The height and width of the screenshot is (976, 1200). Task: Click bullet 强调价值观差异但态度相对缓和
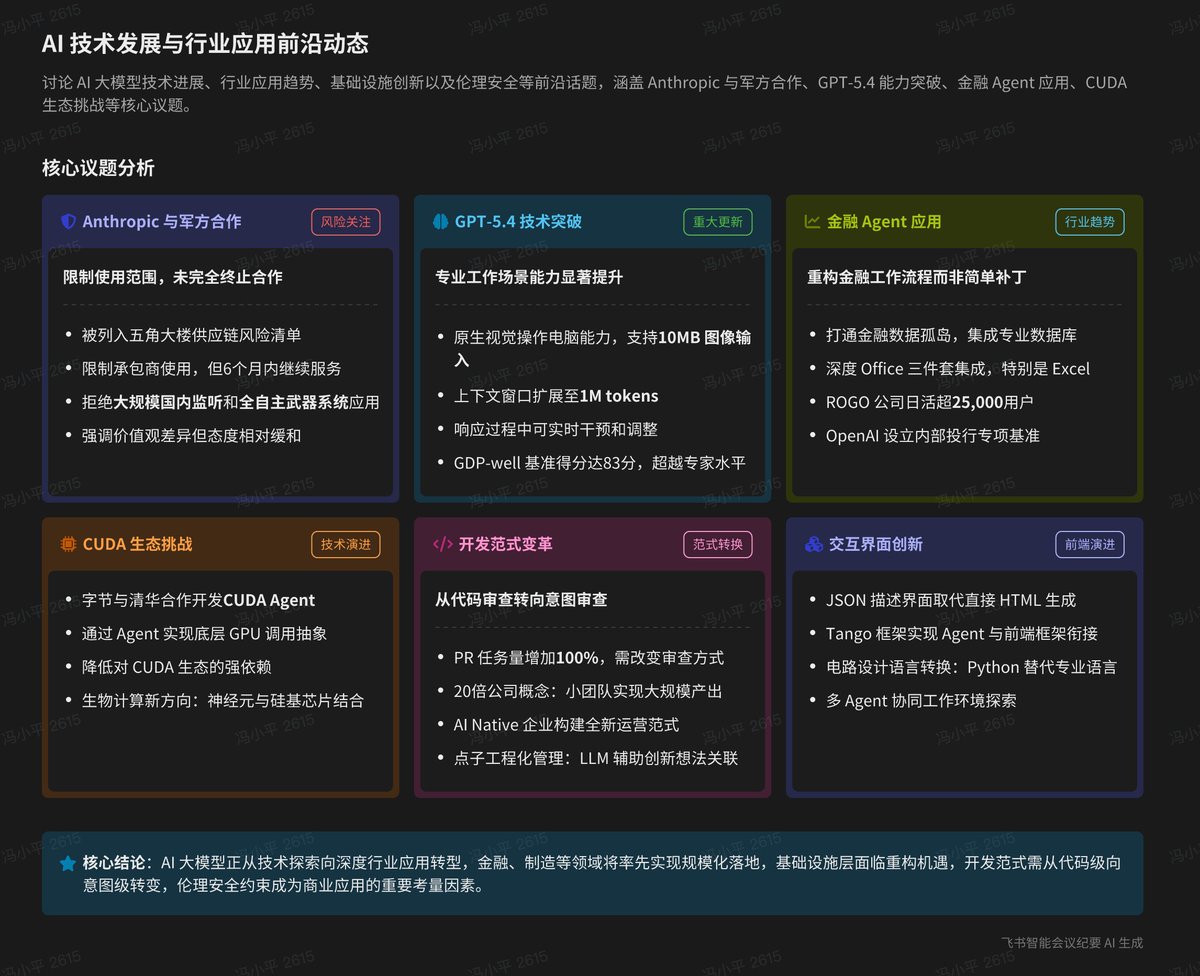coord(191,436)
